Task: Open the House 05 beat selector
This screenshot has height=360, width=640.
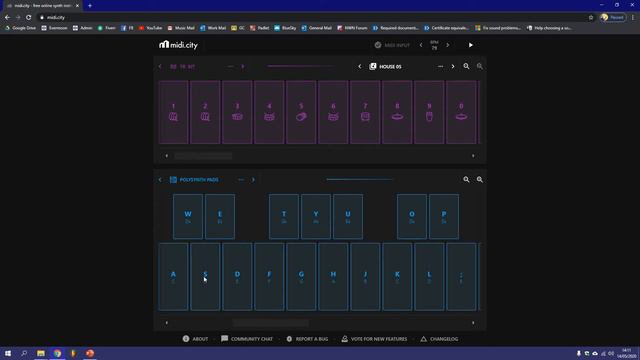Action: (x=386, y=67)
